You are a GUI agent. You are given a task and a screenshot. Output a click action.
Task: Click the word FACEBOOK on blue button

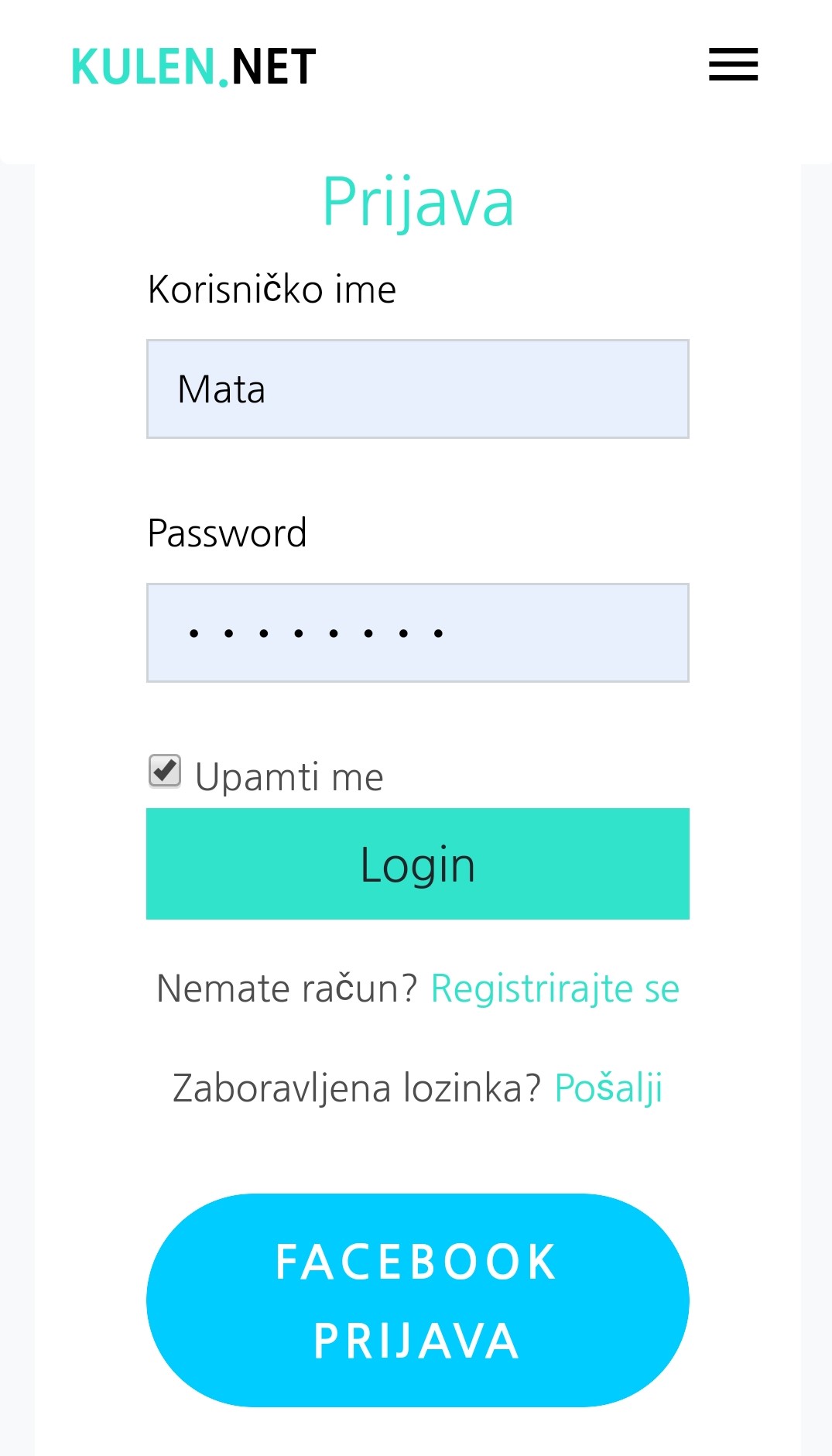click(416, 1262)
